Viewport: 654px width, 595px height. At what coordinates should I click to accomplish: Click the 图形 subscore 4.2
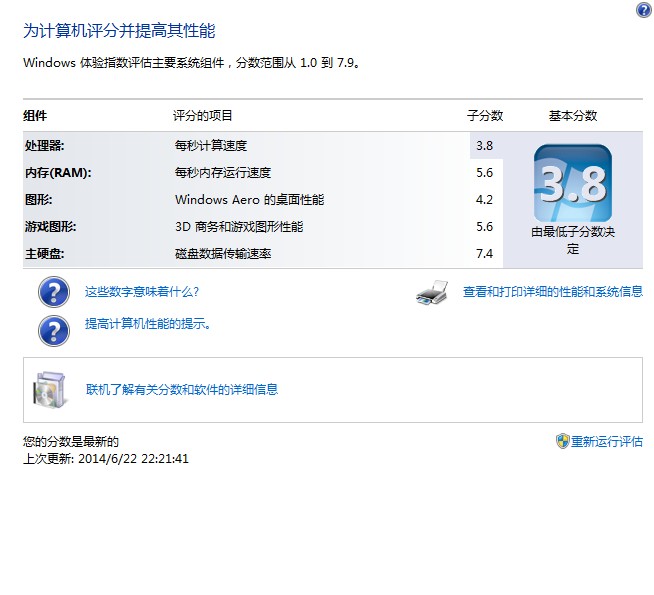point(484,200)
